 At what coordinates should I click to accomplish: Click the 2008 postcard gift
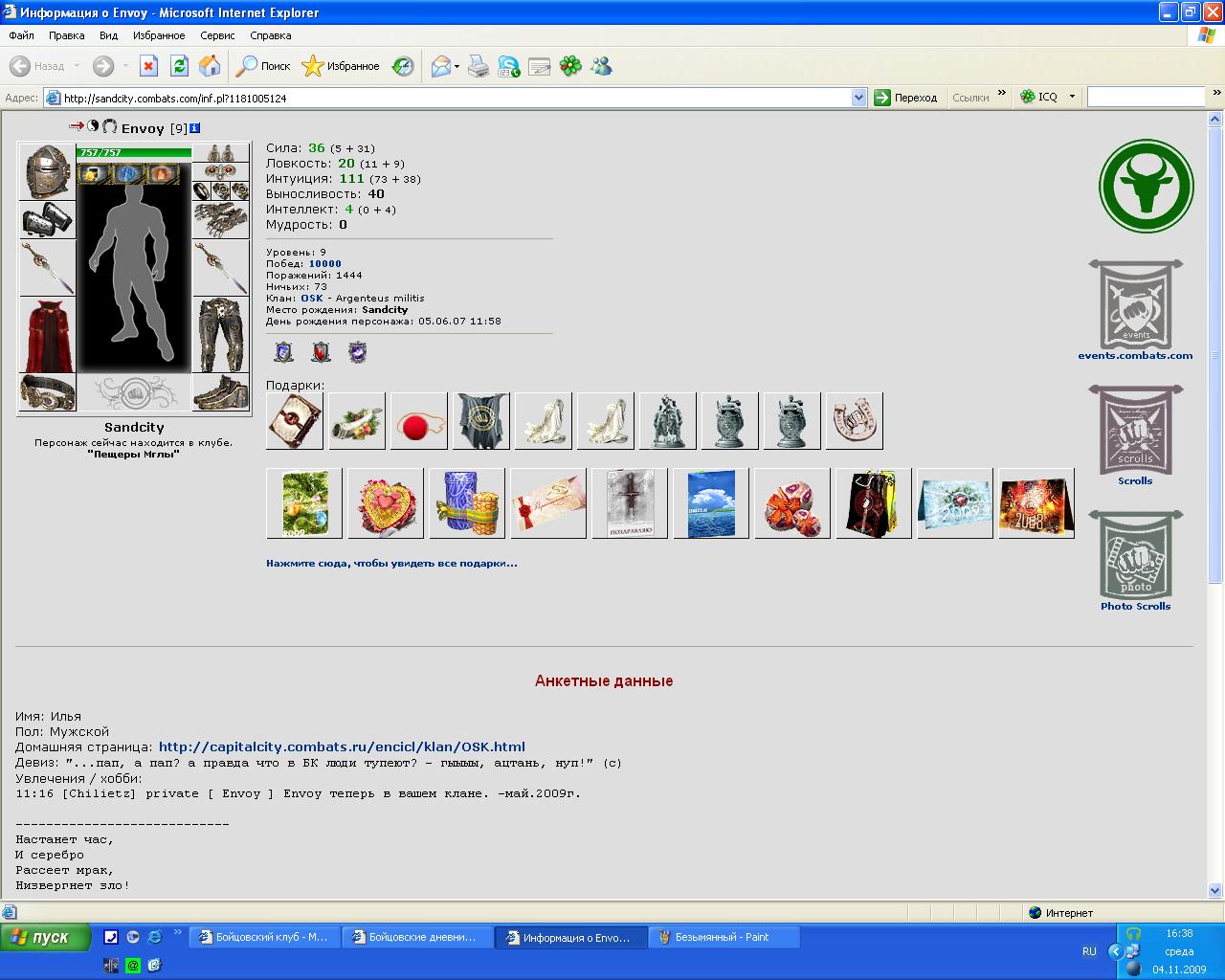point(1036,503)
